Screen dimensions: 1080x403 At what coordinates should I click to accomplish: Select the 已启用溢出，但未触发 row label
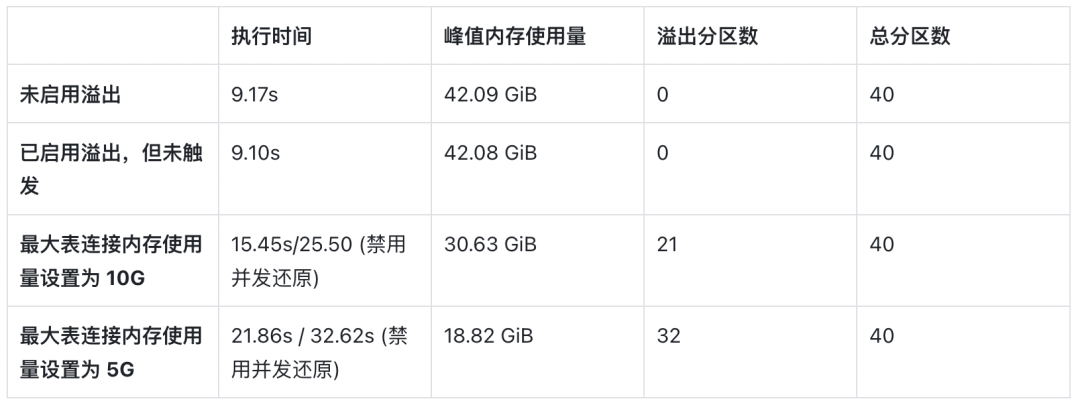pos(111,168)
